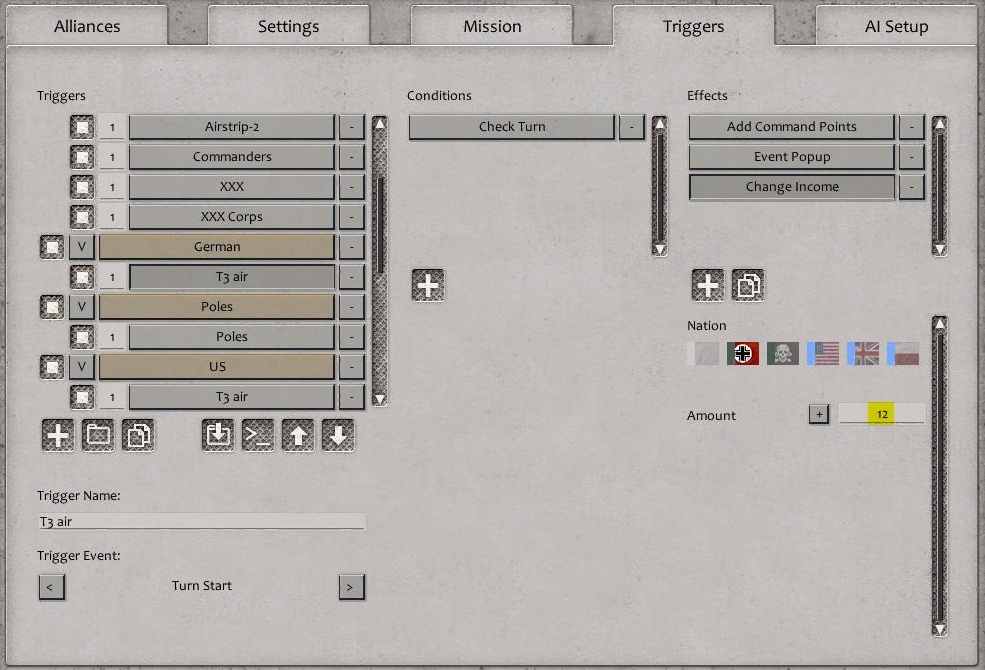This screenshot has width=985, height=670.
Task: Collapse the Poles folder with V button
Action: (82, 307)
